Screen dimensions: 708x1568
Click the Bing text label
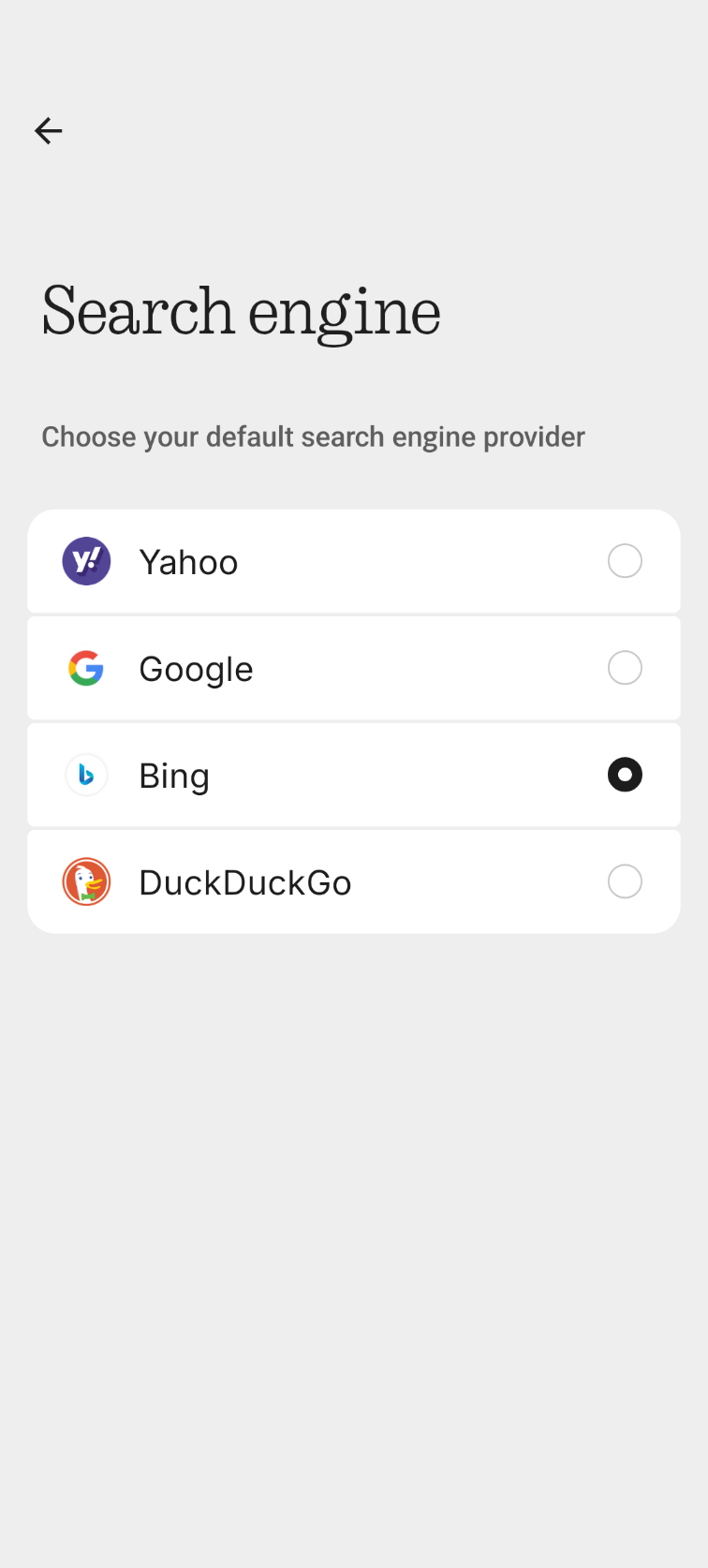pos(174,776)
